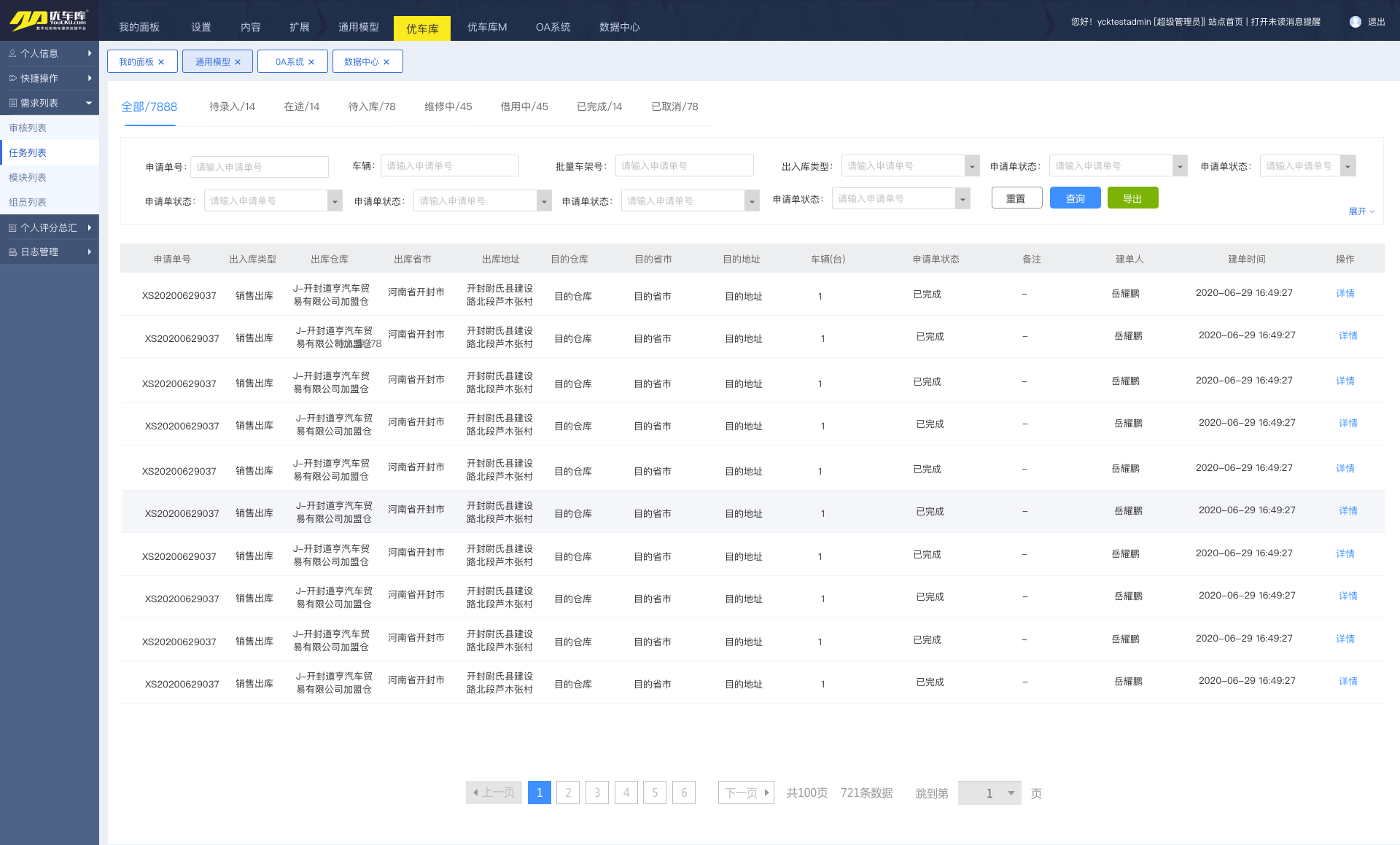
Task: Close the OA系统 tab X icon
Action: click(x=311, y=62)
